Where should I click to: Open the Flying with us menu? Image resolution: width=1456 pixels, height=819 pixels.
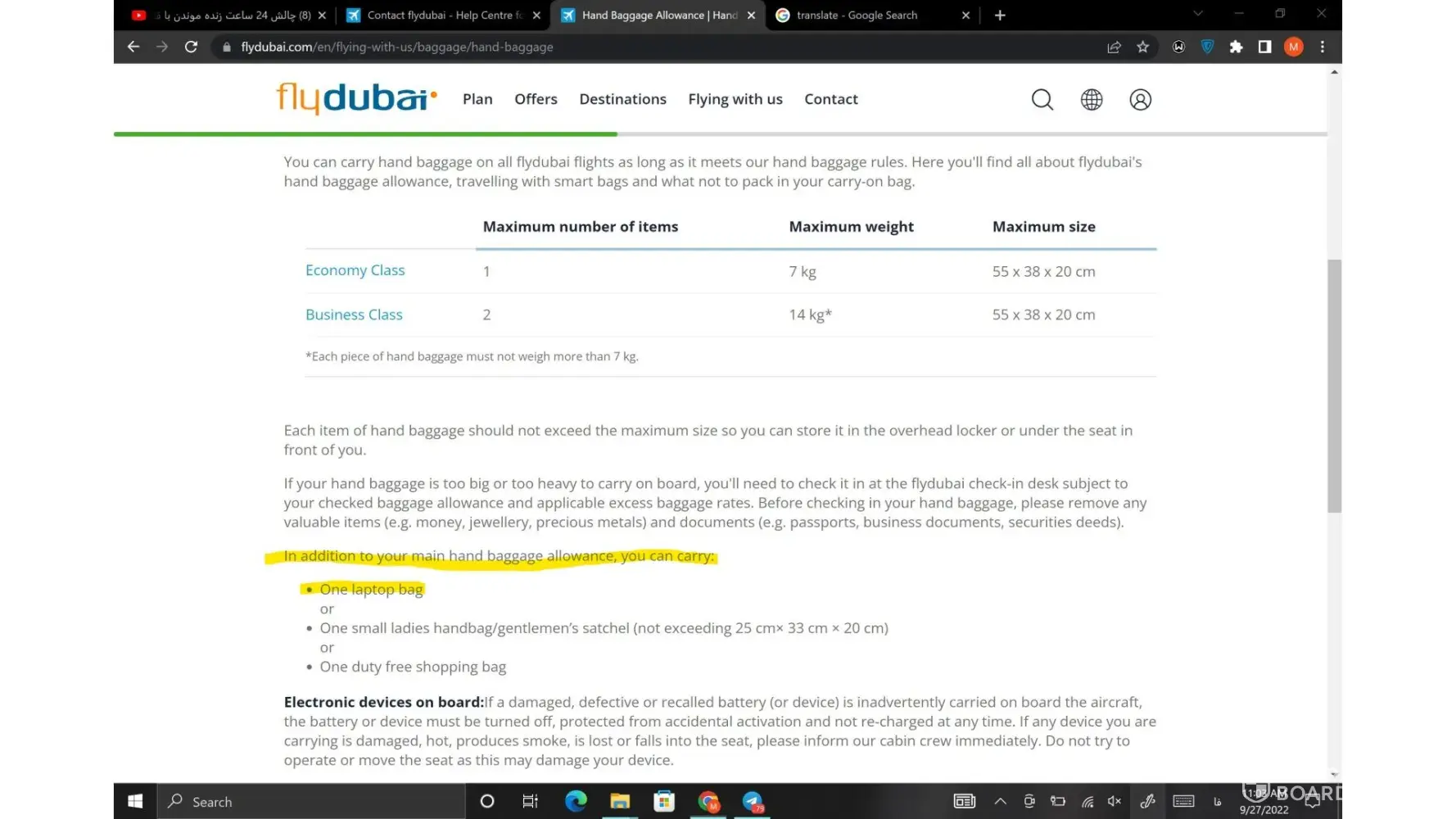point(735,99)
